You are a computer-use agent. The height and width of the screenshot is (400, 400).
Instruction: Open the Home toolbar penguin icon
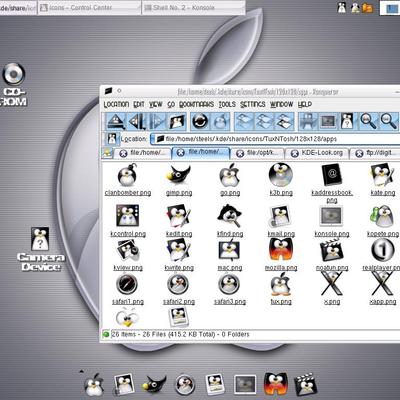tap(177, 121)
